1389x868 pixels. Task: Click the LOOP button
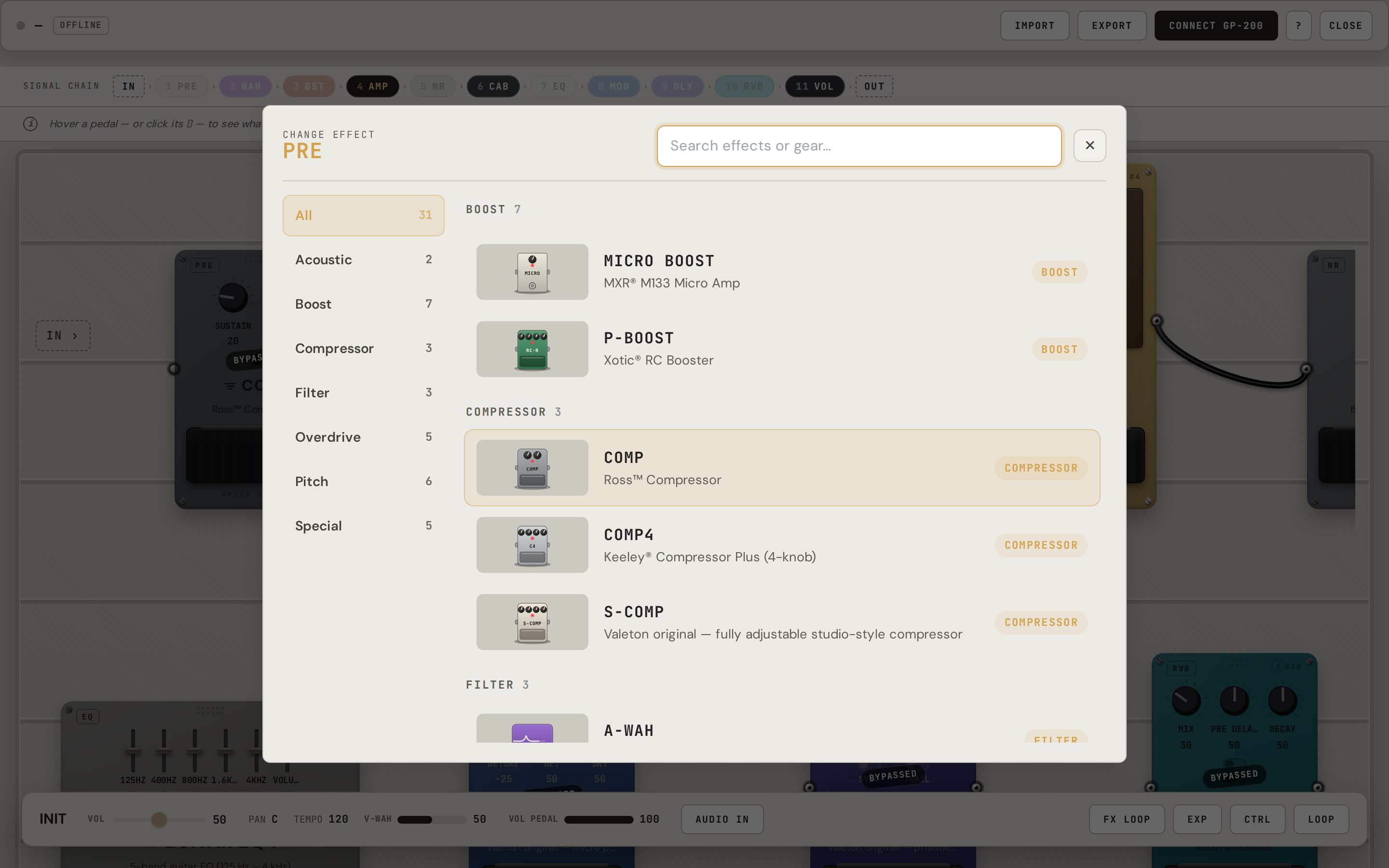click(1321, 819)
